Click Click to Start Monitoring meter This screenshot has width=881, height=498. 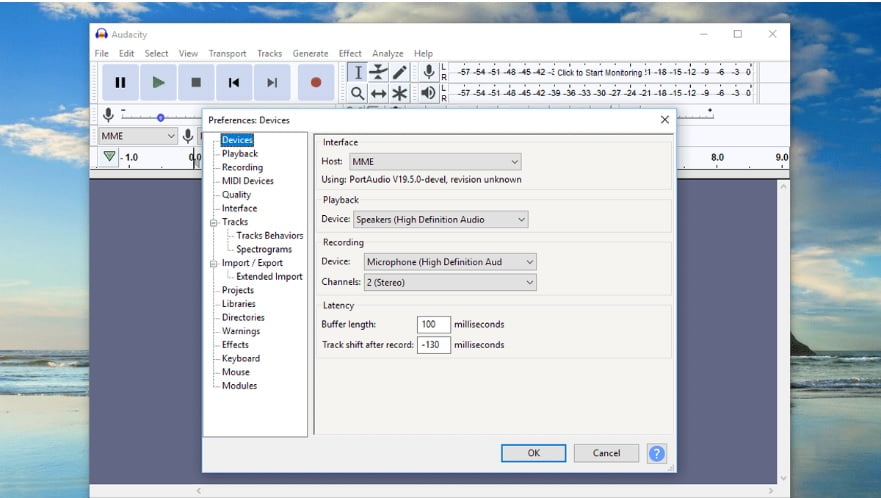(599, 73)
